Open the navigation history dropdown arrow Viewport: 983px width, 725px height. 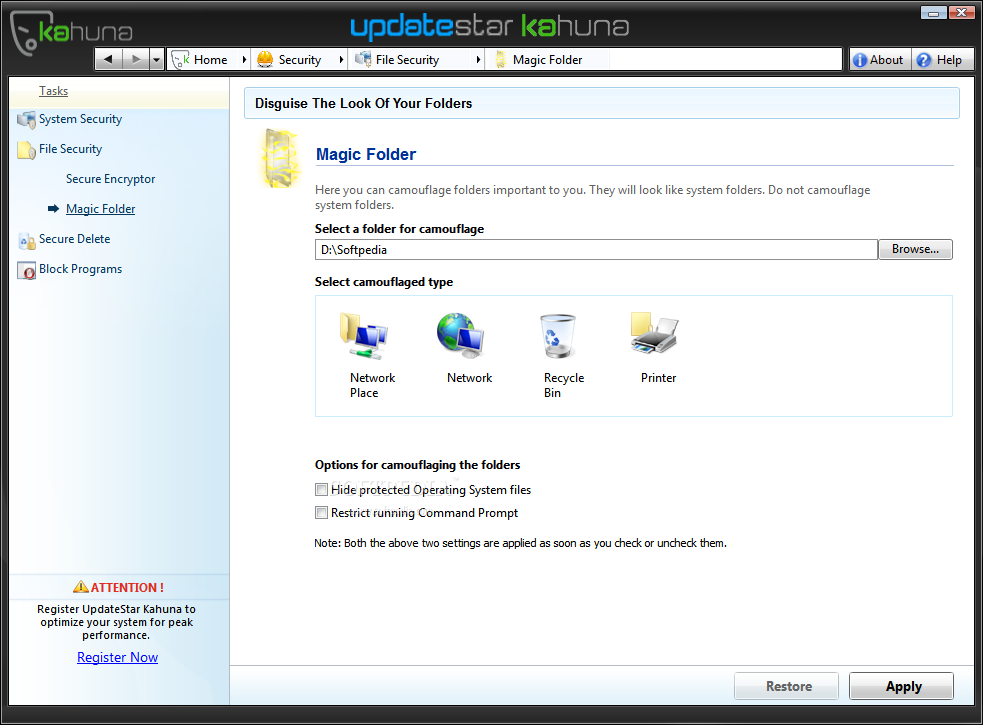[x=157, y=60]
